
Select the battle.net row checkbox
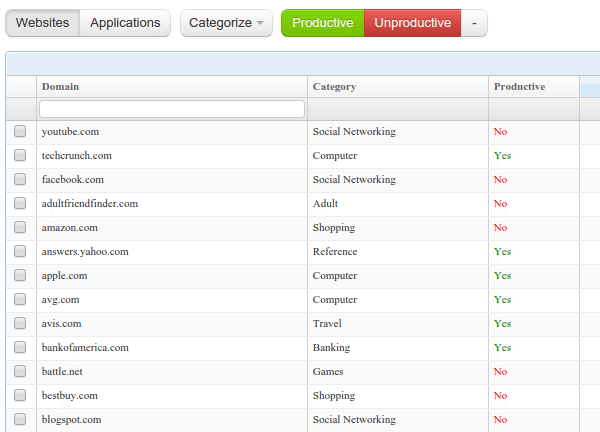(x=20, y=371)
